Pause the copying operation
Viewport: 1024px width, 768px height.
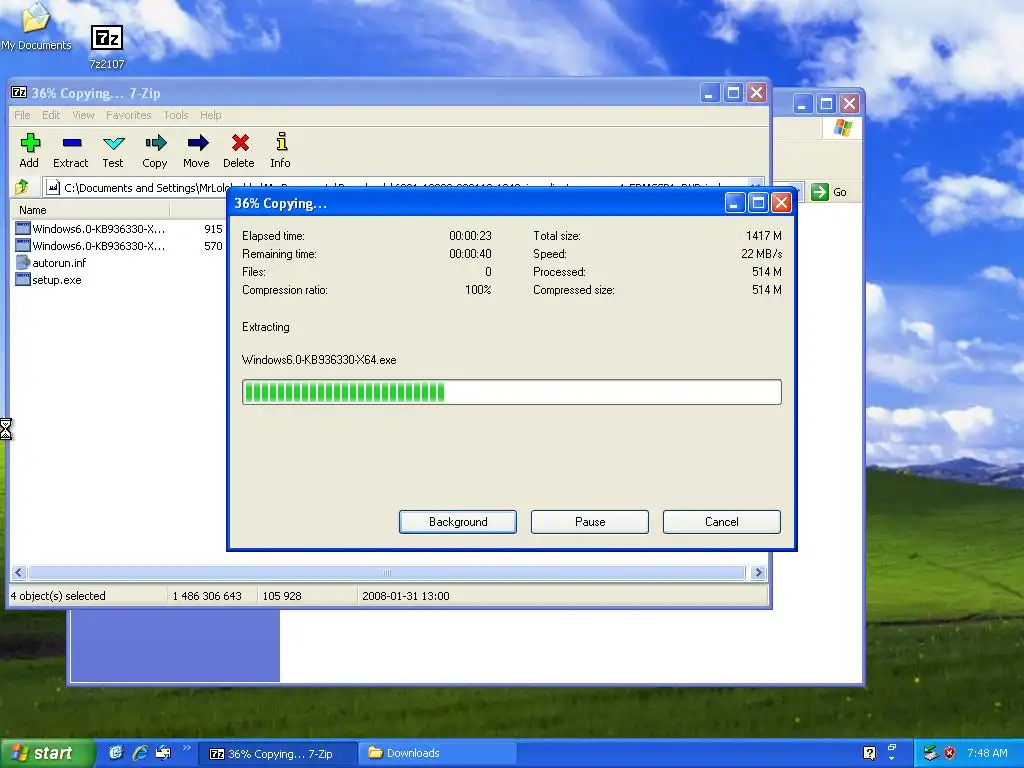point(590,522)
